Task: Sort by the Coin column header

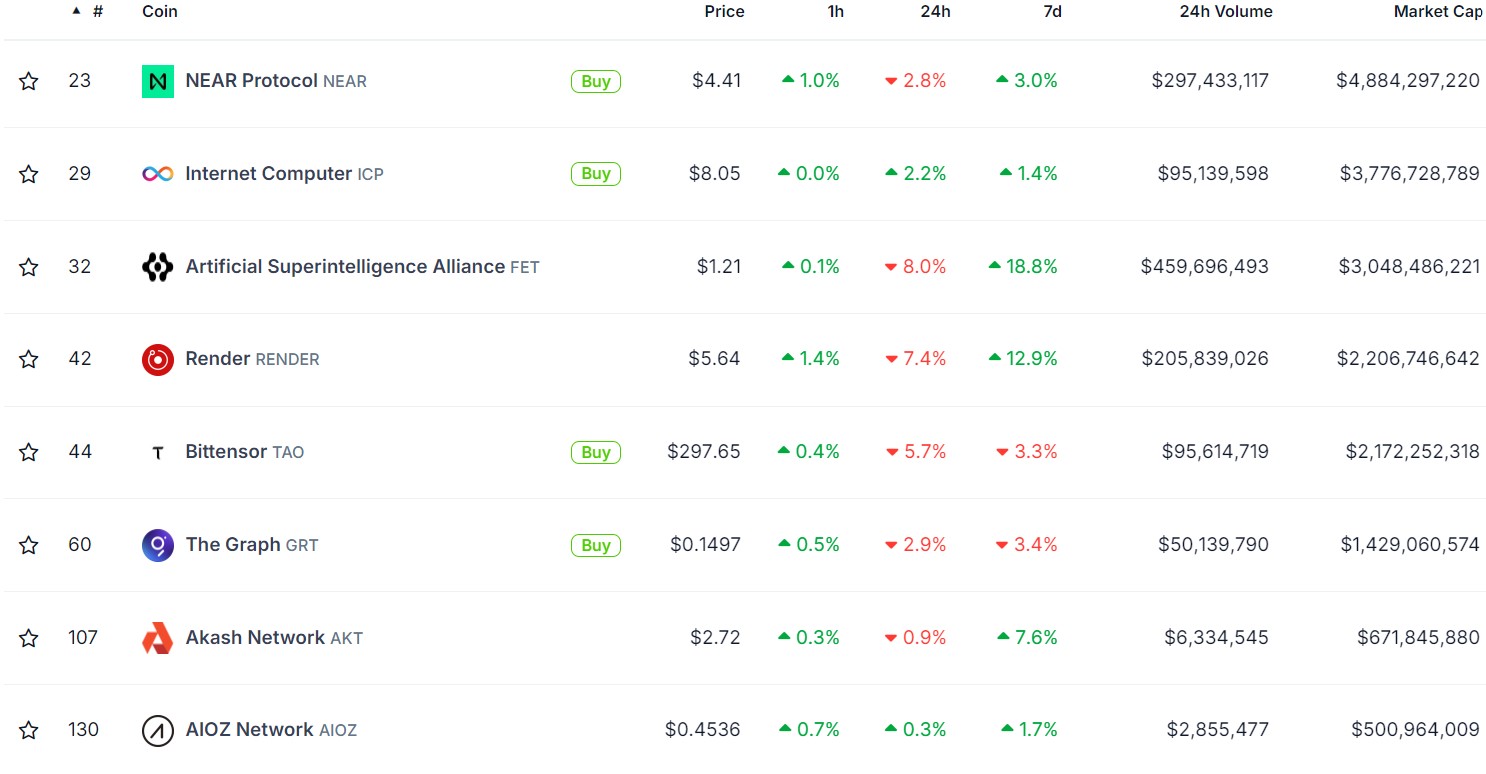Action: coord(160,12)
